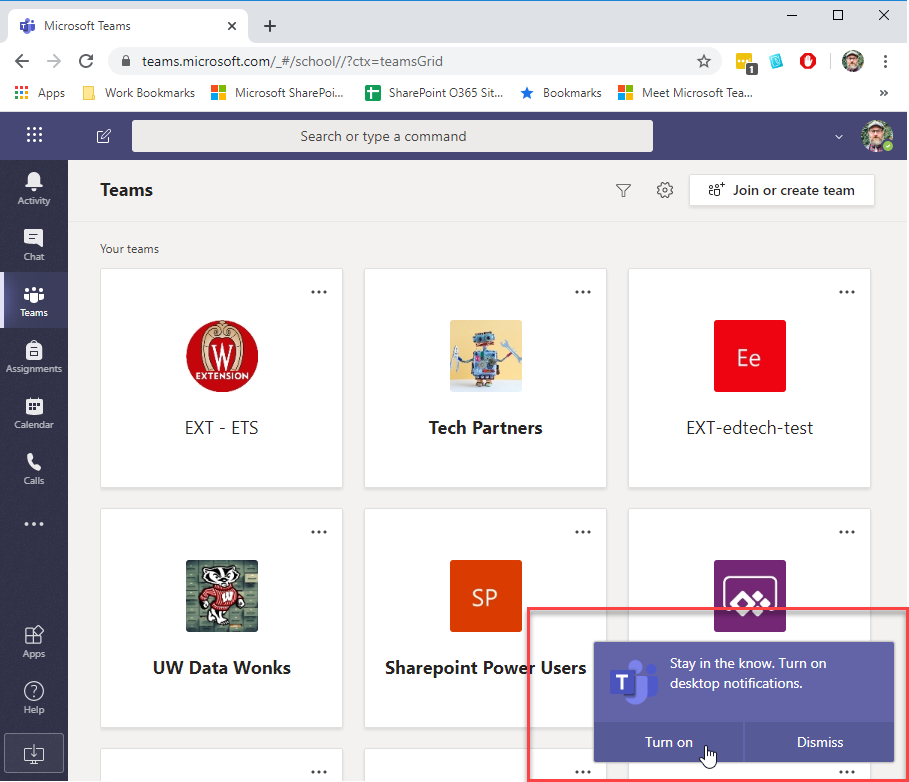Click the yellow extension icon with badge
Image resolution: width=909 pixels, height=782 pixels.
point(744,62)
